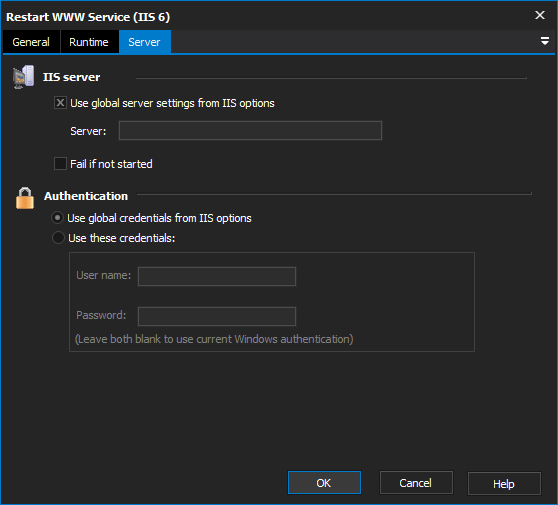Focus the Server text field
558x505 pixels.
[250, 131]
